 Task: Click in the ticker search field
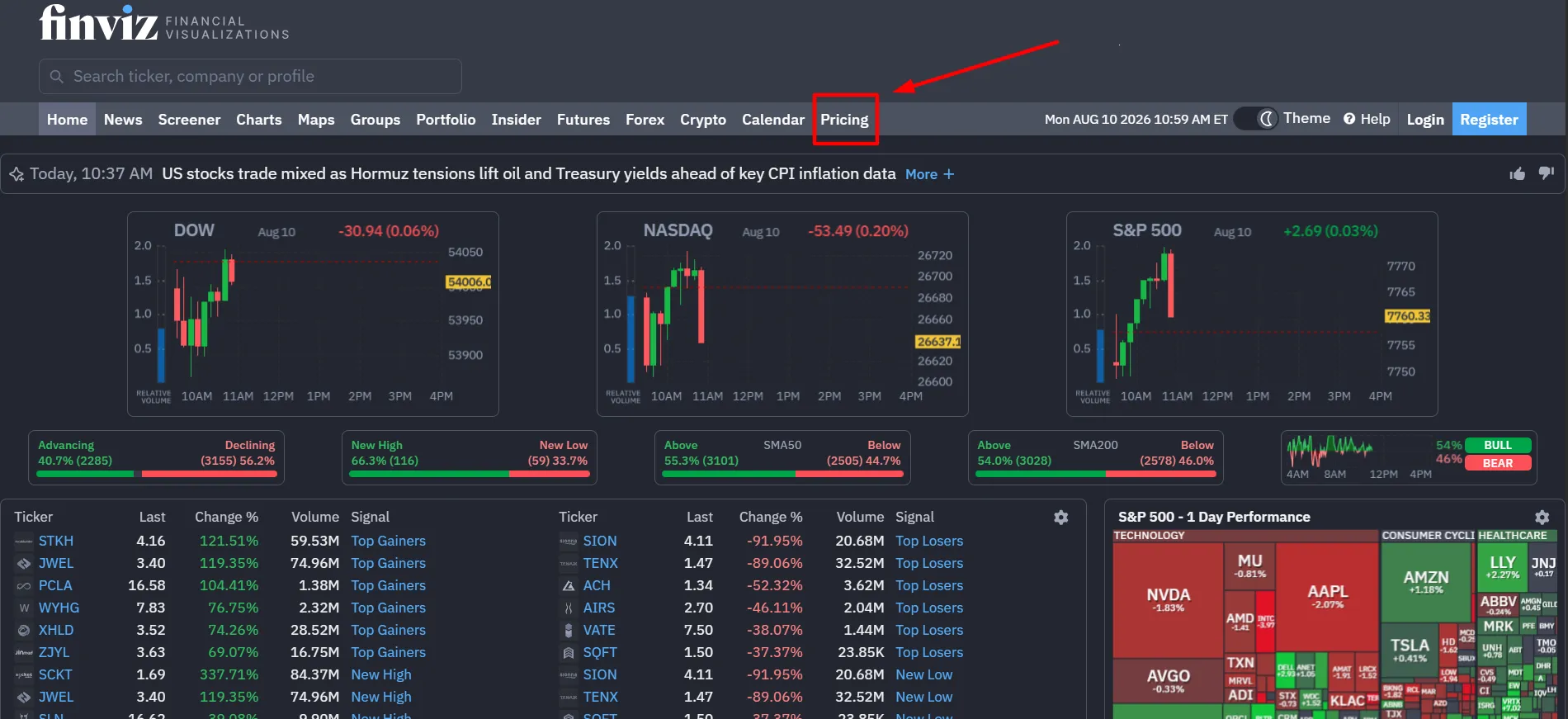(x=250, y=77)
